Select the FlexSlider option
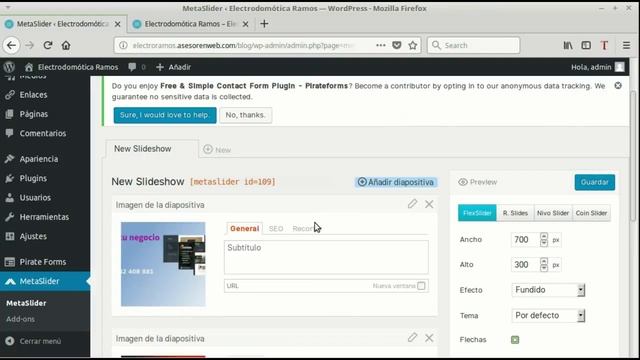 tap(477, 213)
